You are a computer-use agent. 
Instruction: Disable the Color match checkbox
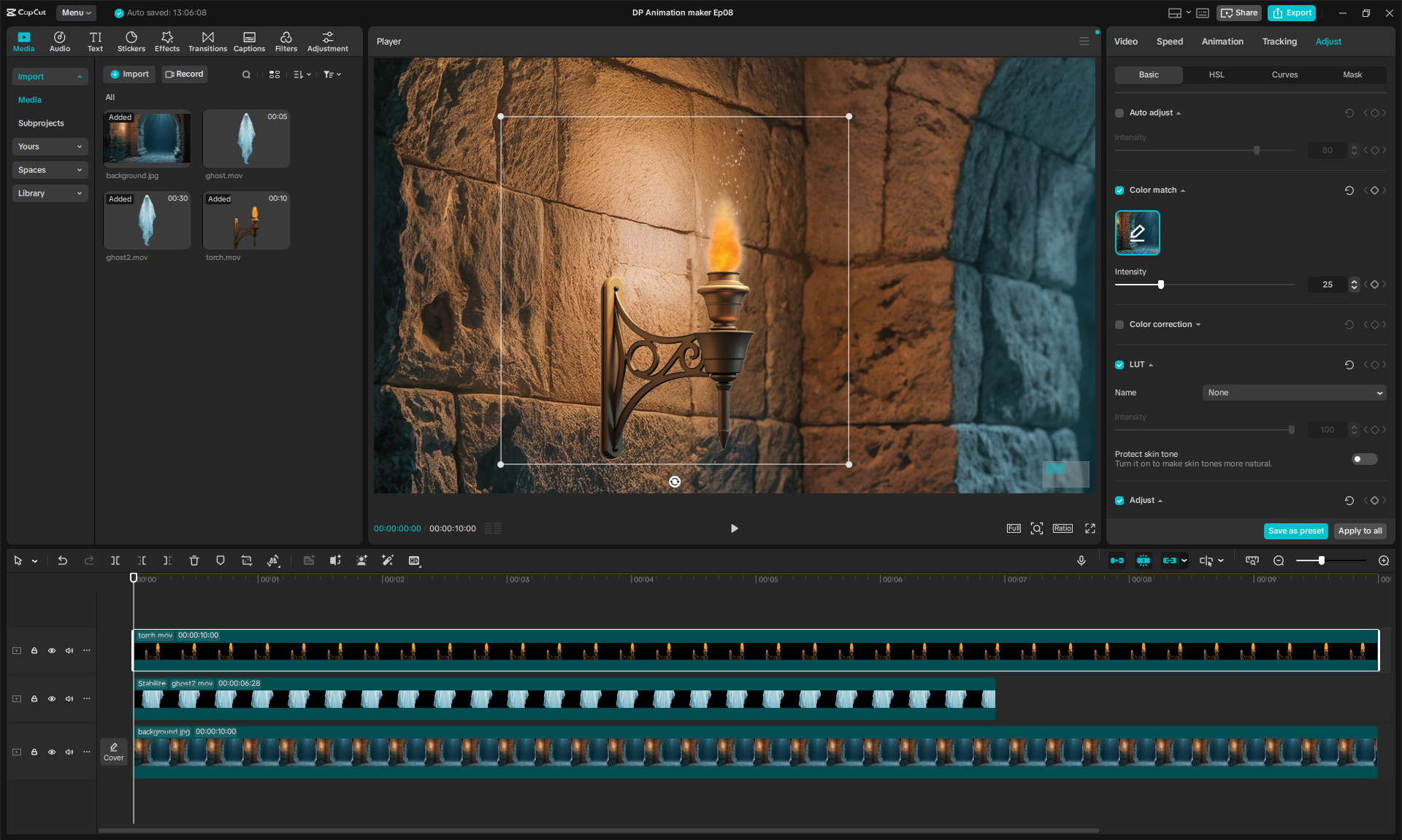coord(1119,190)
